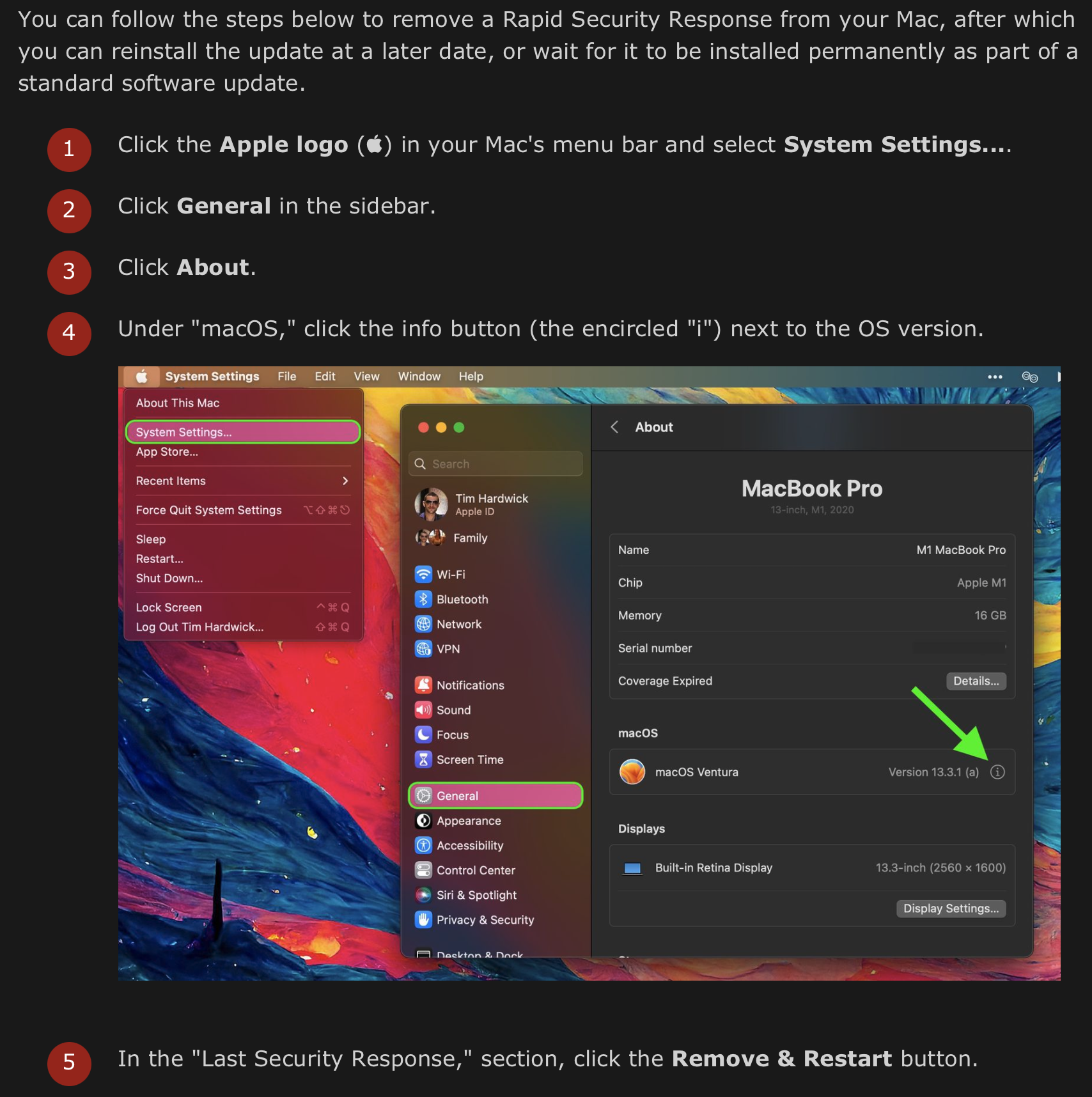Viewport: 1092px width, 1097px height.
Task: Choose App Store... in Apple menu
Action: [243, 452]
